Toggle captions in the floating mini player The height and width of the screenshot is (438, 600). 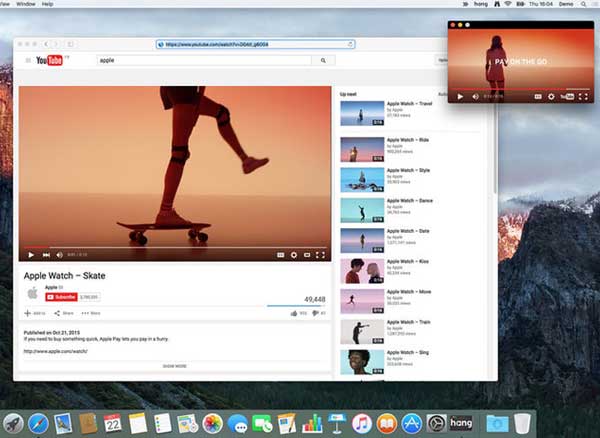tap(538, 97)
